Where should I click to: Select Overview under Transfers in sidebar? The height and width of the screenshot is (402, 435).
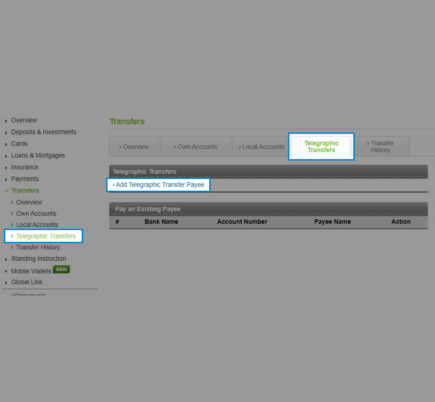coord(29,202)
